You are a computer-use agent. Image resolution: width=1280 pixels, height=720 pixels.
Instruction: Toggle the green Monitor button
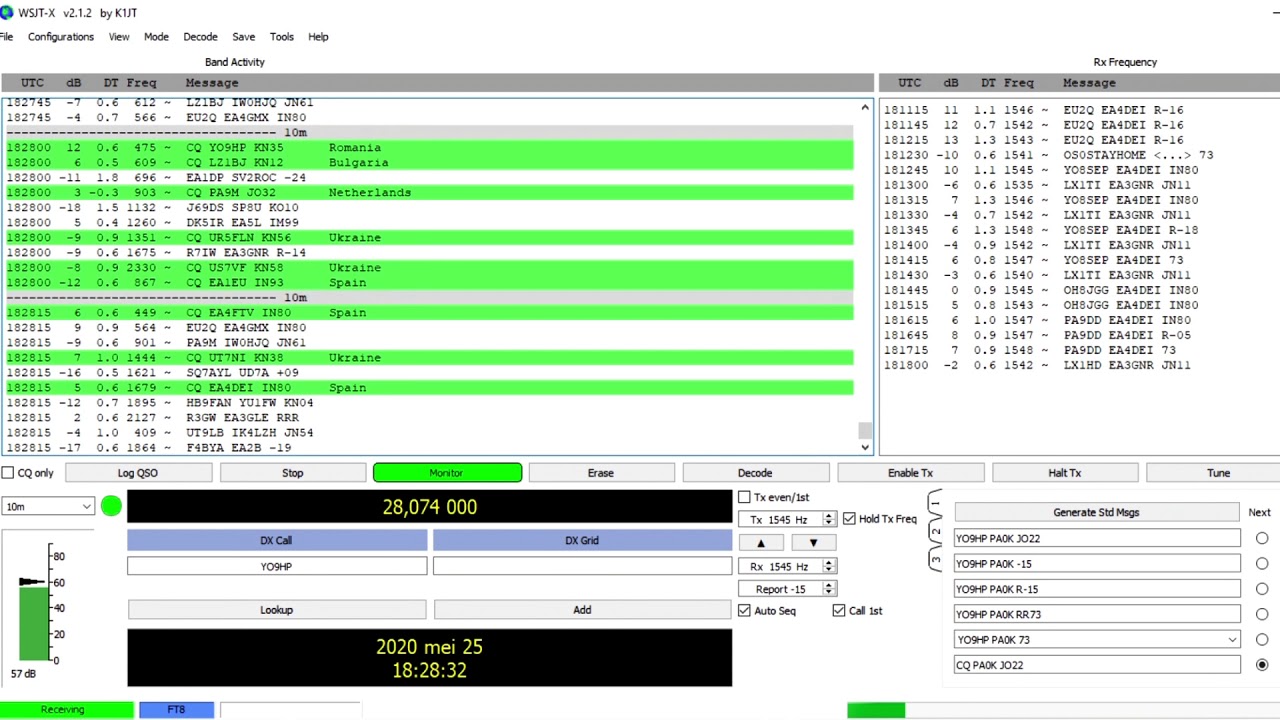[447, 473]
